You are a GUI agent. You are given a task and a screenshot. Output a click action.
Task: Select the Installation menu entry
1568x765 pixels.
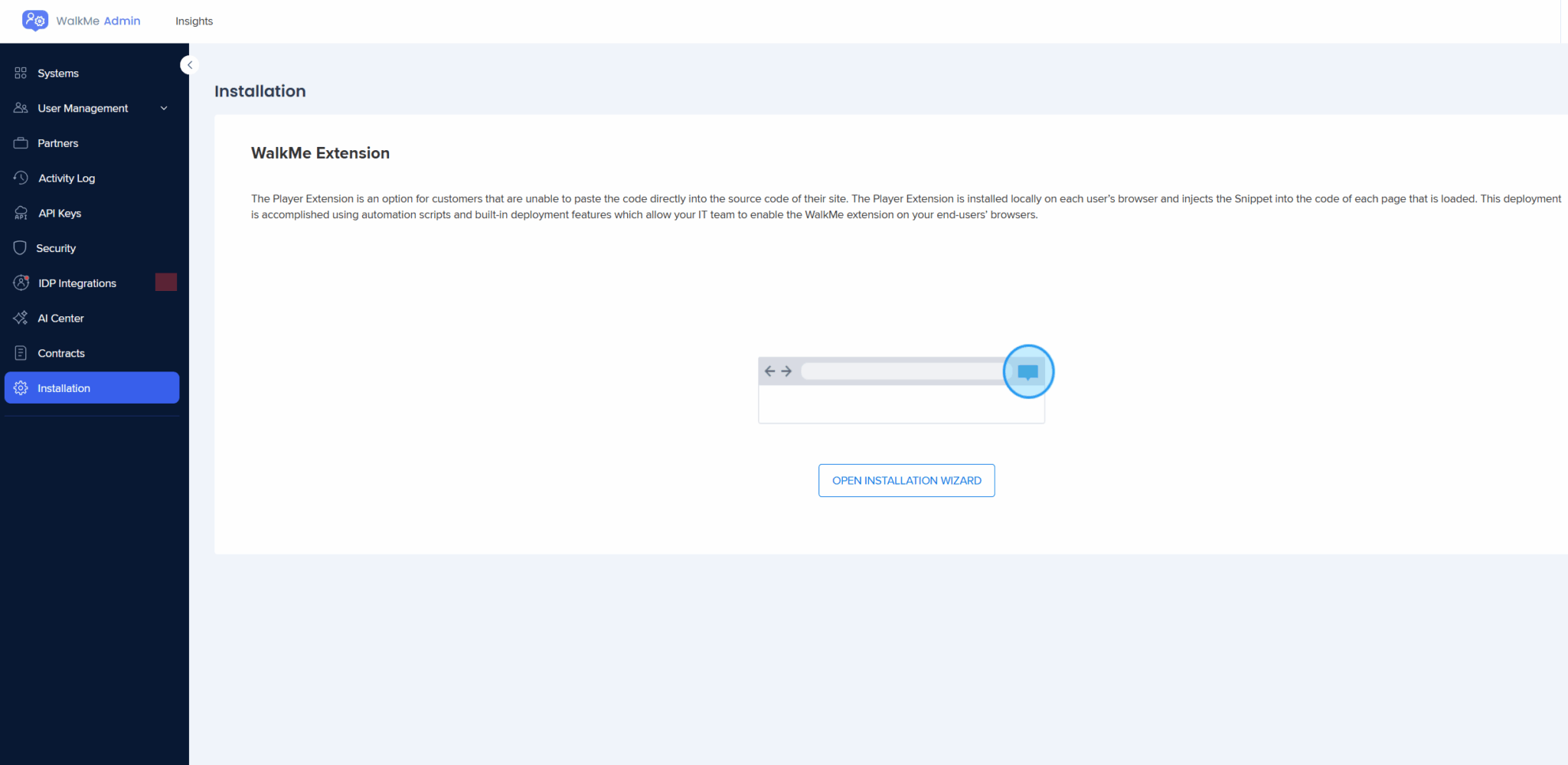[x=64, y=387]
